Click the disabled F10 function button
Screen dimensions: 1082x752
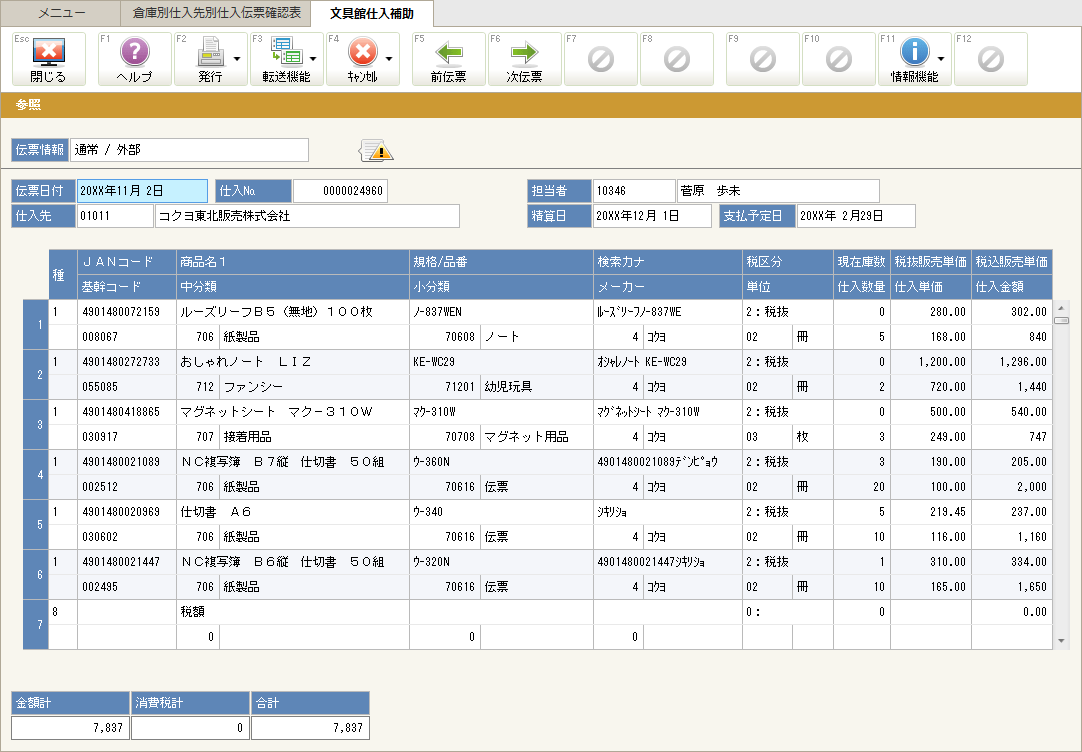pyautogui.click(x=838, y=59)
